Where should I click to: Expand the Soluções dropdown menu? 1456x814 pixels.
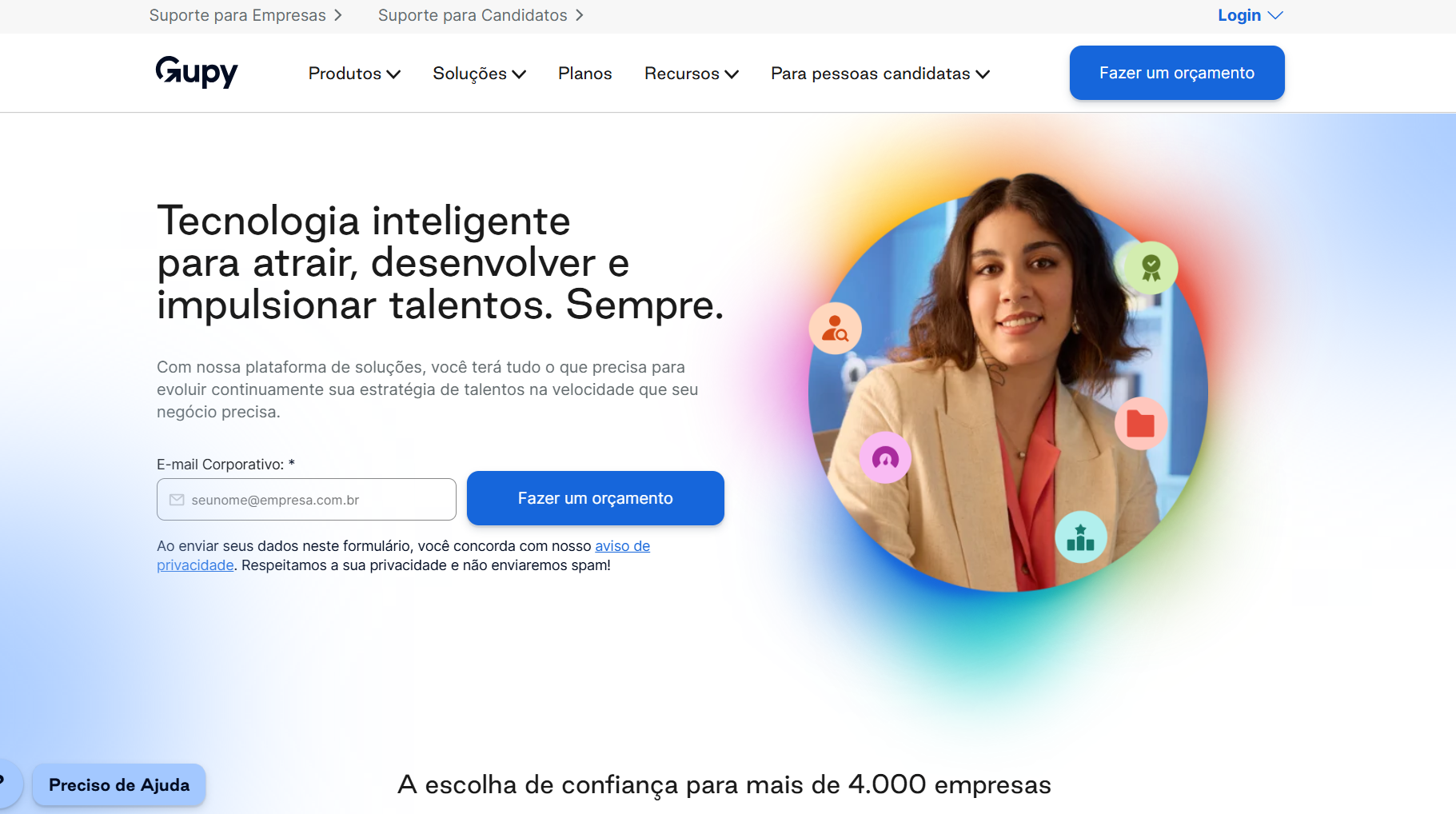(x=479, y=74)
